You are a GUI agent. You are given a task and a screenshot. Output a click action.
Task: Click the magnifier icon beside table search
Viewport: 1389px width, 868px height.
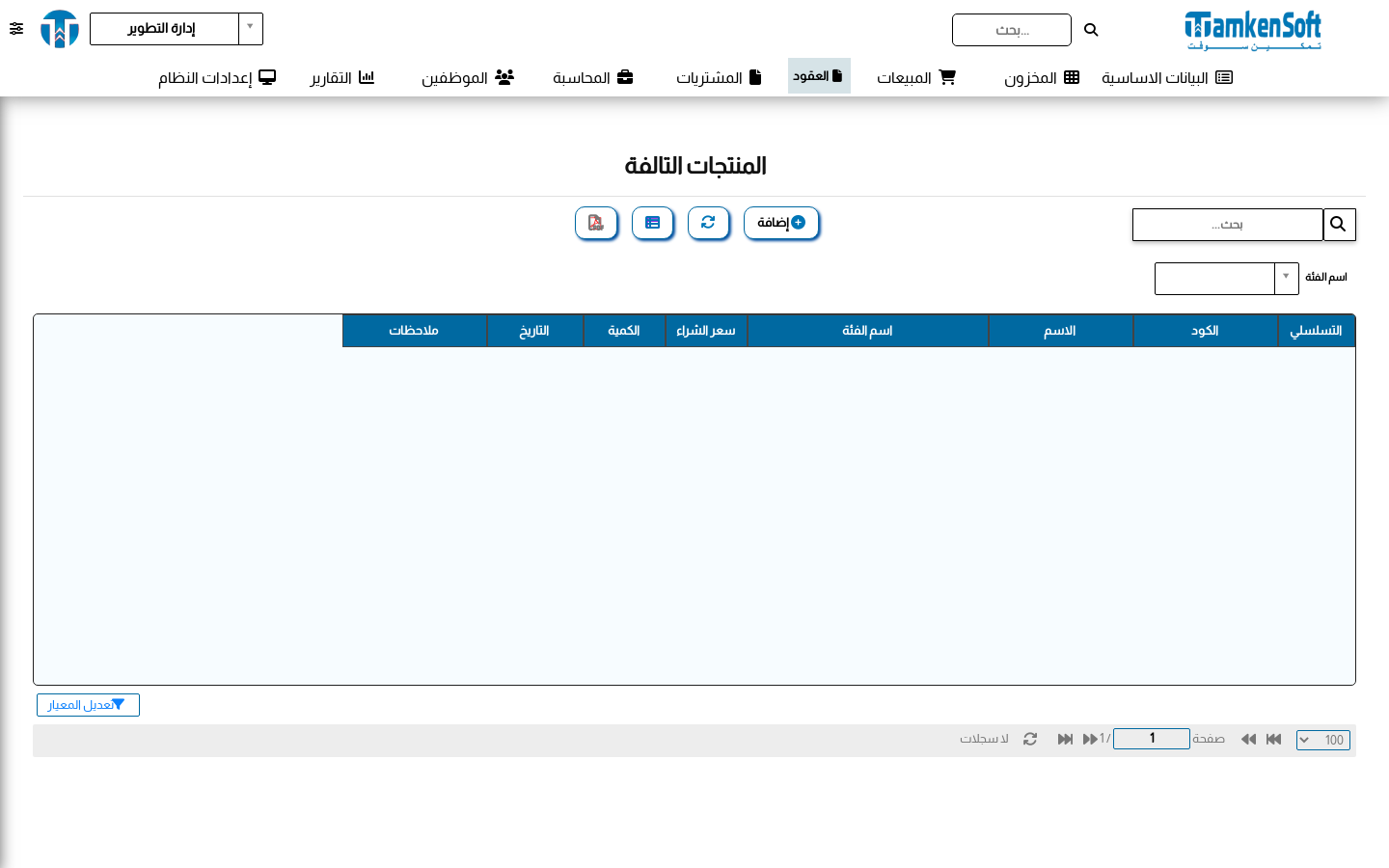[x=1339, y=225]
